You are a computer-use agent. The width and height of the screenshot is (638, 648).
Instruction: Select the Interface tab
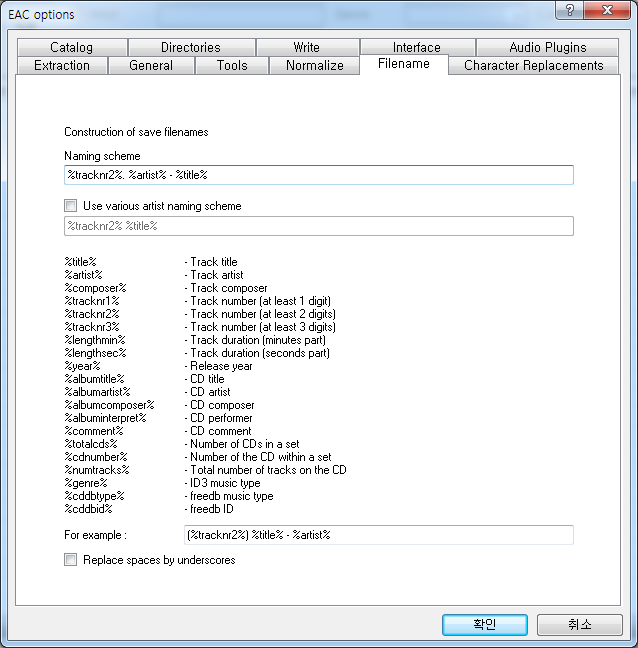pyautogui.click(x=417, y=47)
